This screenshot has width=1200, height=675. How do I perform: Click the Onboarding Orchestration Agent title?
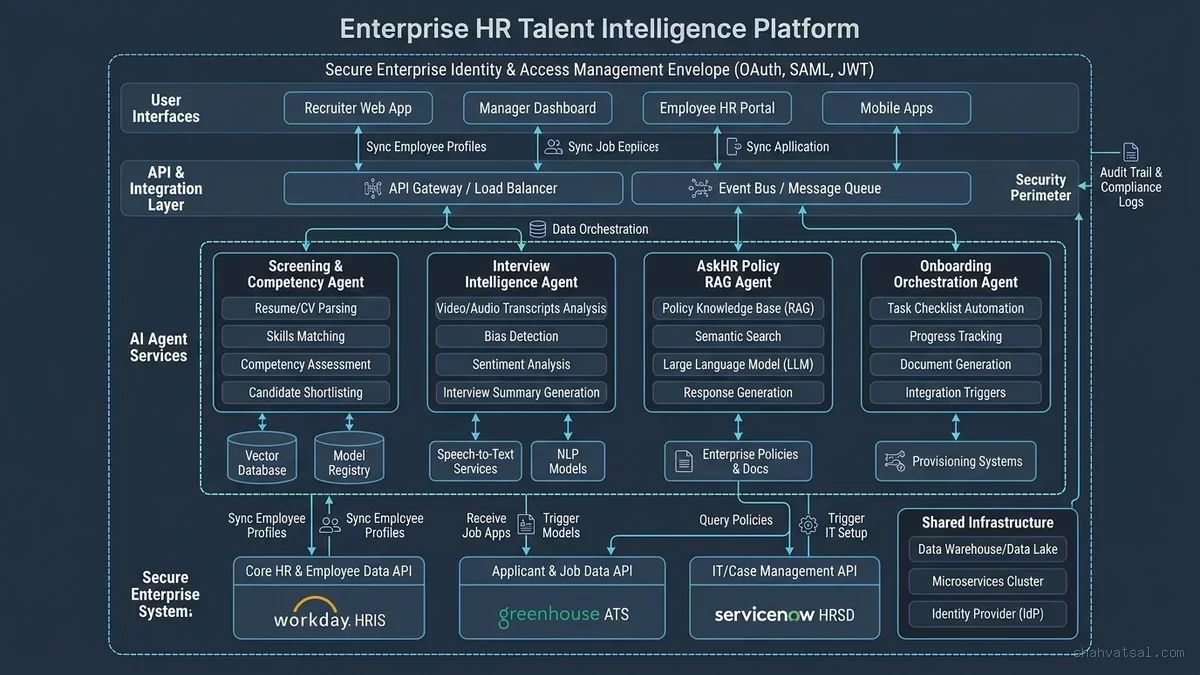click(955, 274)
